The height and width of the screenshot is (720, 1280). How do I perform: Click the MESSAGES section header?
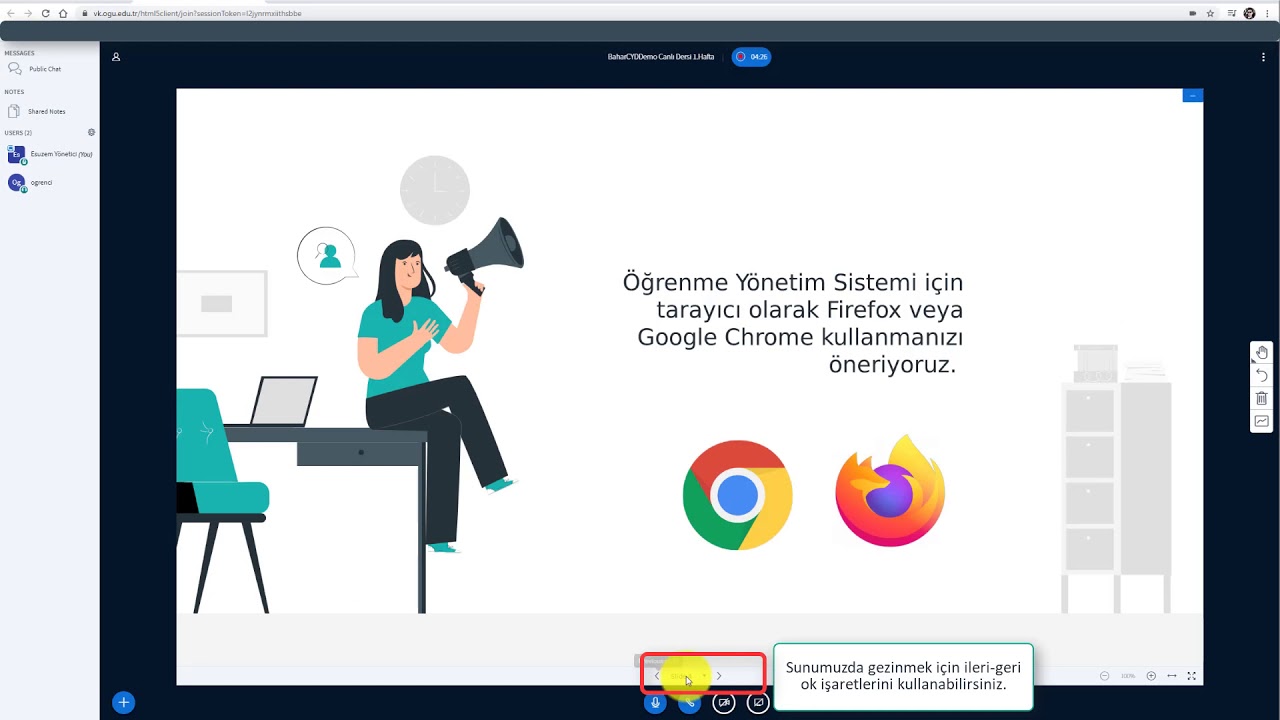pos(19,52)
